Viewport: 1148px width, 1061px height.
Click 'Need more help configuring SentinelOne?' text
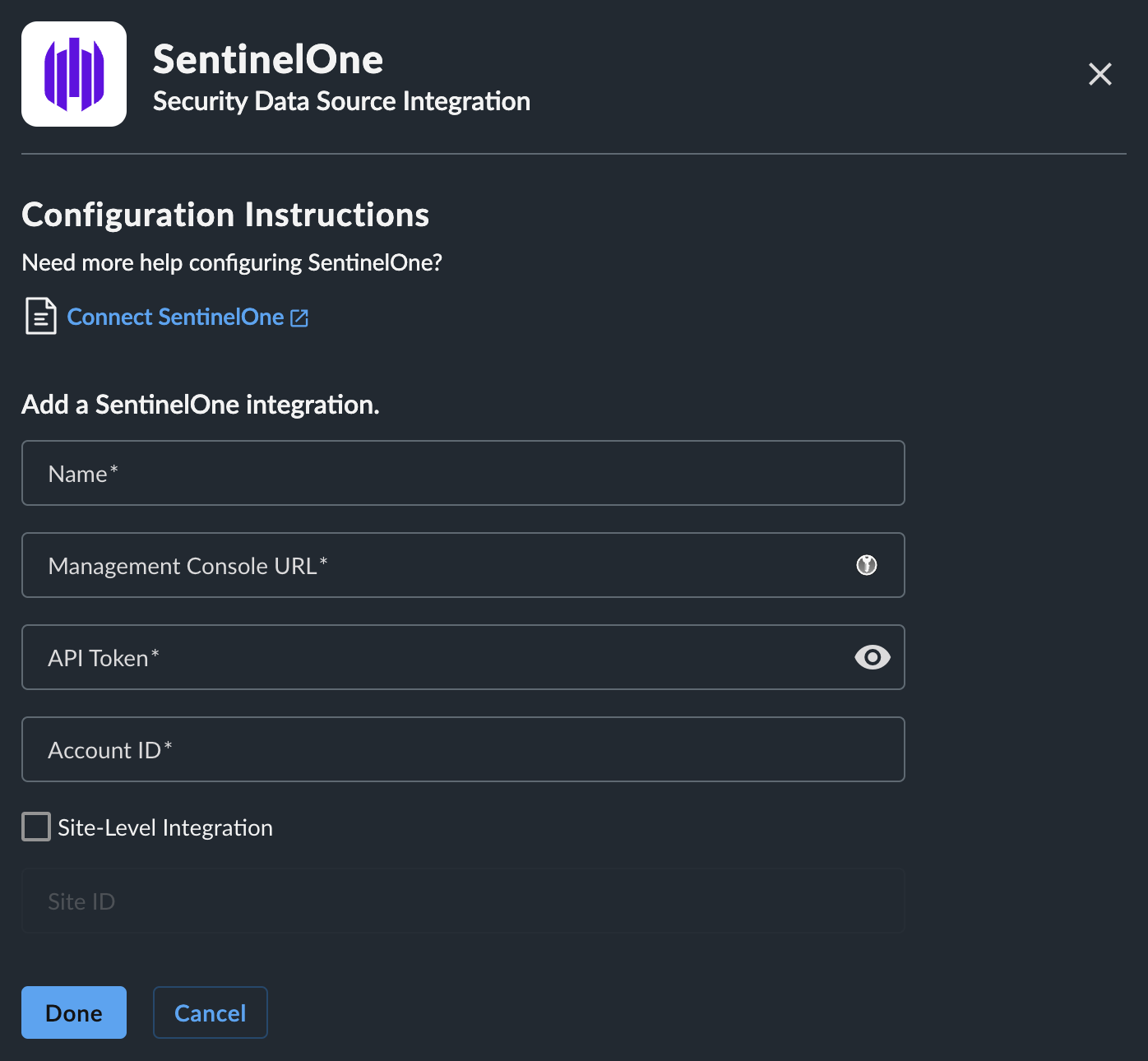pos(232,262)
